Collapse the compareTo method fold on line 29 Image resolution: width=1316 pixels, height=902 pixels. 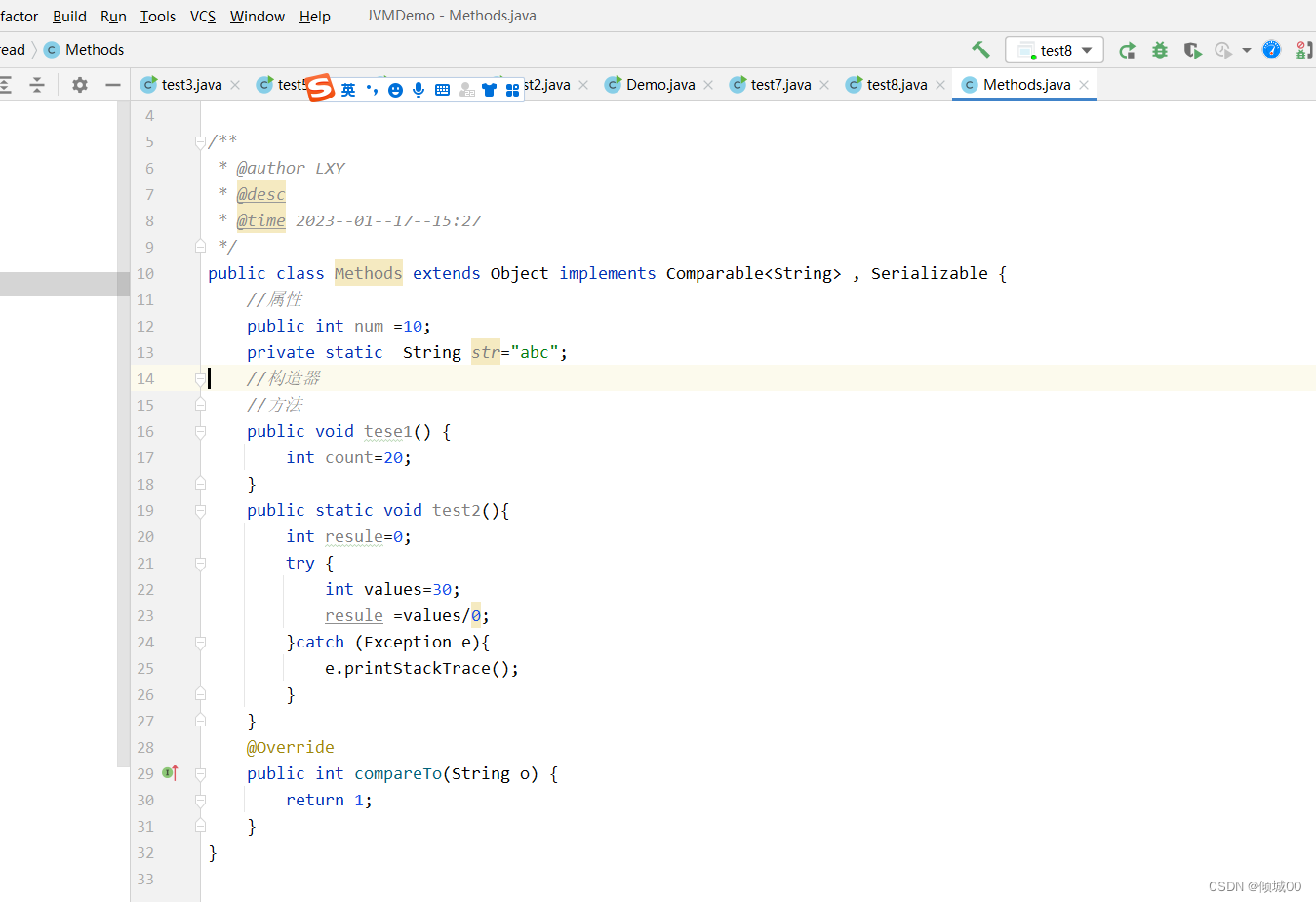pos(200,773)
